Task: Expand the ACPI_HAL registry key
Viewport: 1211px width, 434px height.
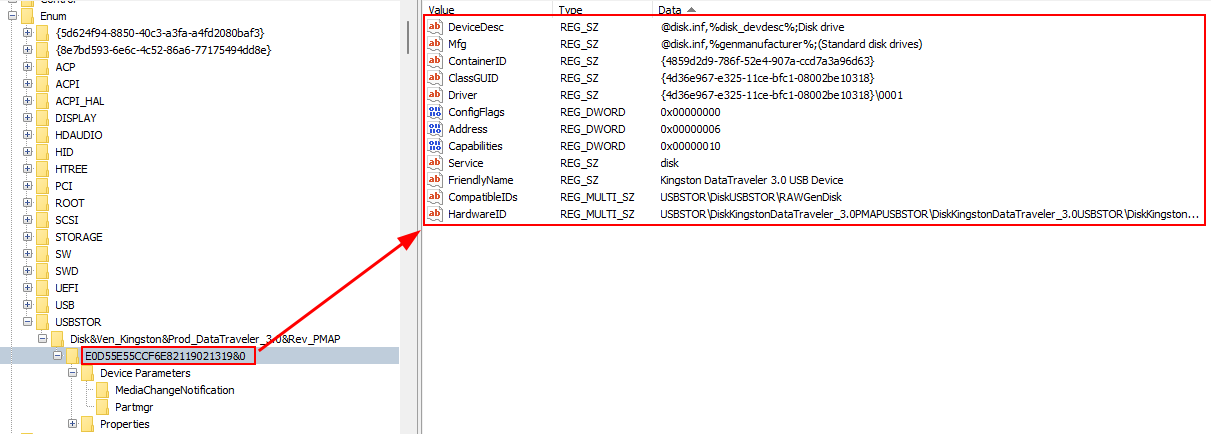Action: (x=26, y=101)
